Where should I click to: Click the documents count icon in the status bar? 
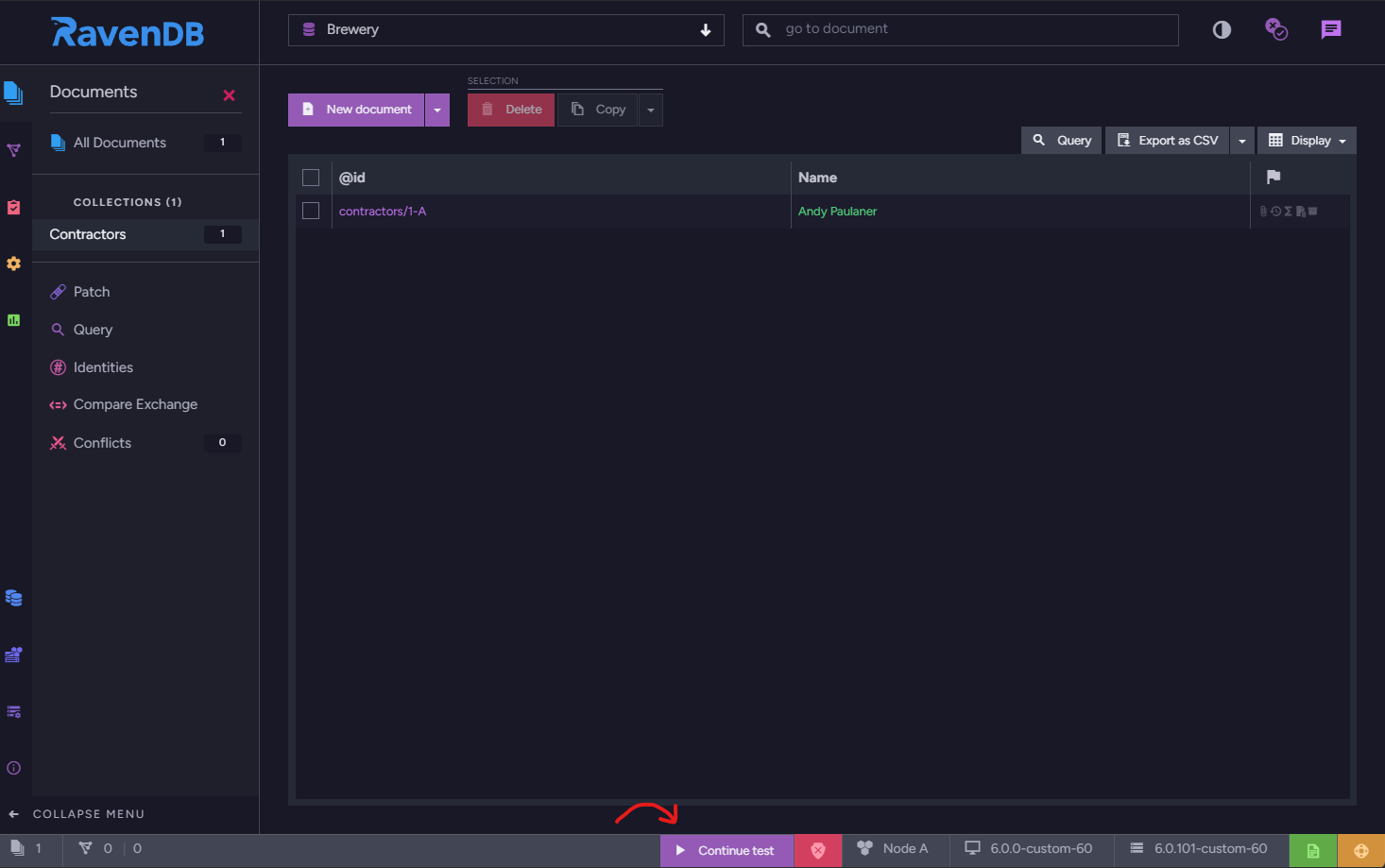[17, 848]
